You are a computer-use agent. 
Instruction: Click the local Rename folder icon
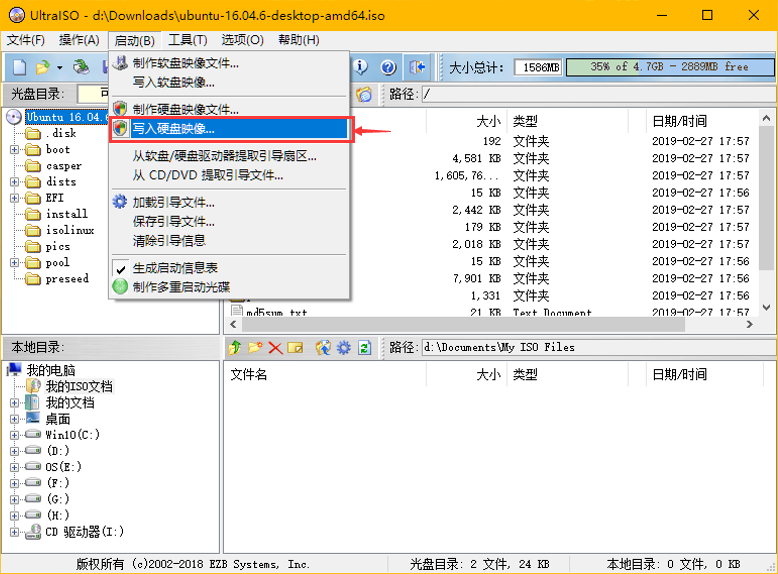tap(295, 347)
